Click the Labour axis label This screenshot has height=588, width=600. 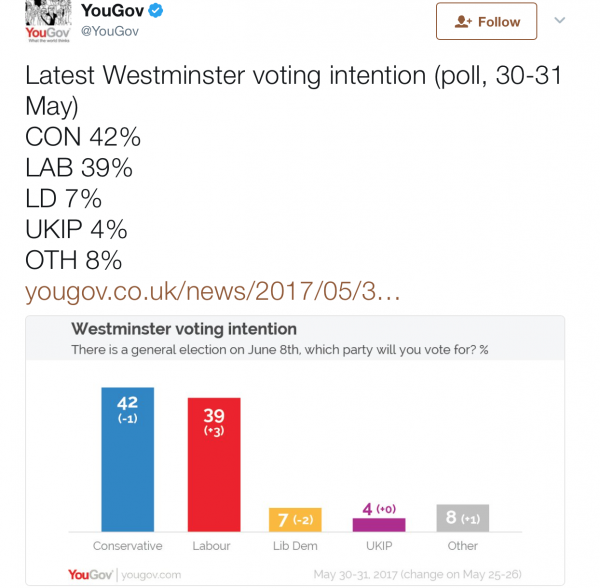click(211, 546)
